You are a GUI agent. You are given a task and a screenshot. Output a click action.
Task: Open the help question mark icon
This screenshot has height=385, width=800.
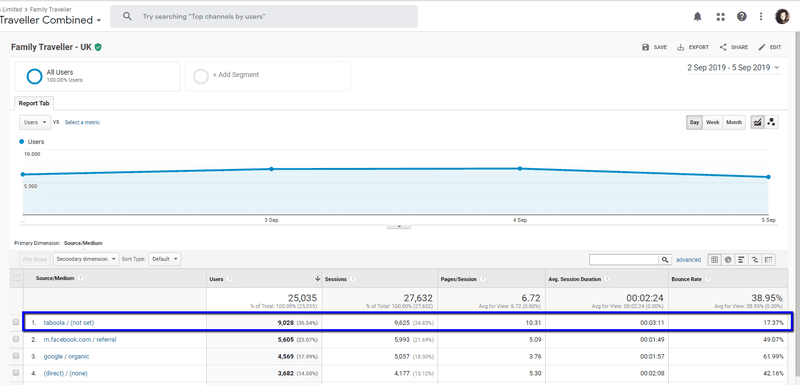coord(742,16)
